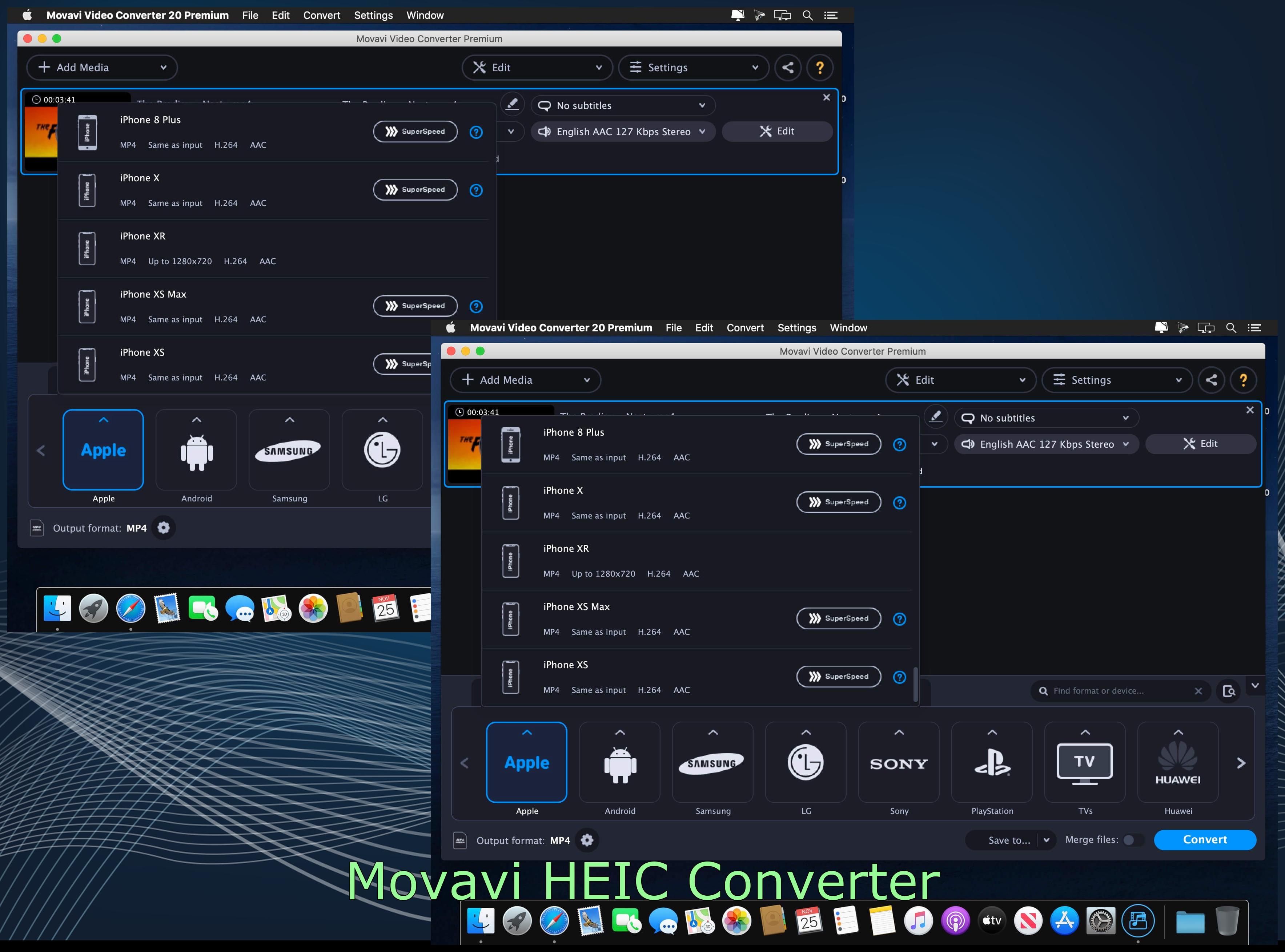Click Edit button on file row in front window
This screenshot has height=952, width=1285.
pos(1200,444)
